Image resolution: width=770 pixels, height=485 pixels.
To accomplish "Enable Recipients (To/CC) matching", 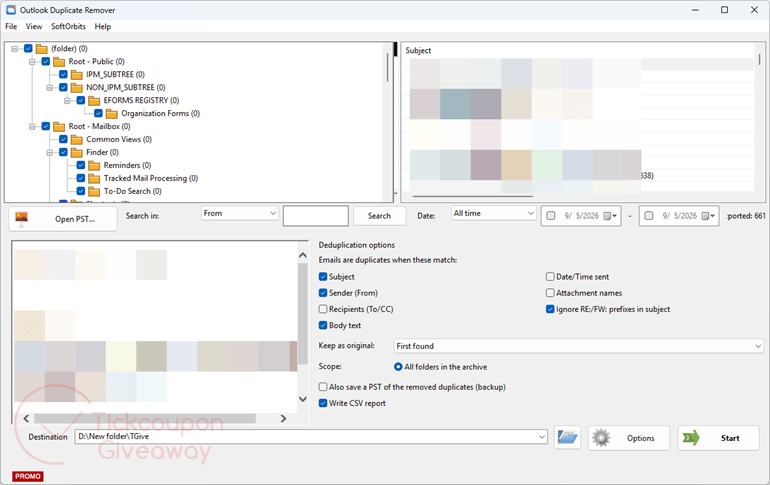I will tap(323, 309).
